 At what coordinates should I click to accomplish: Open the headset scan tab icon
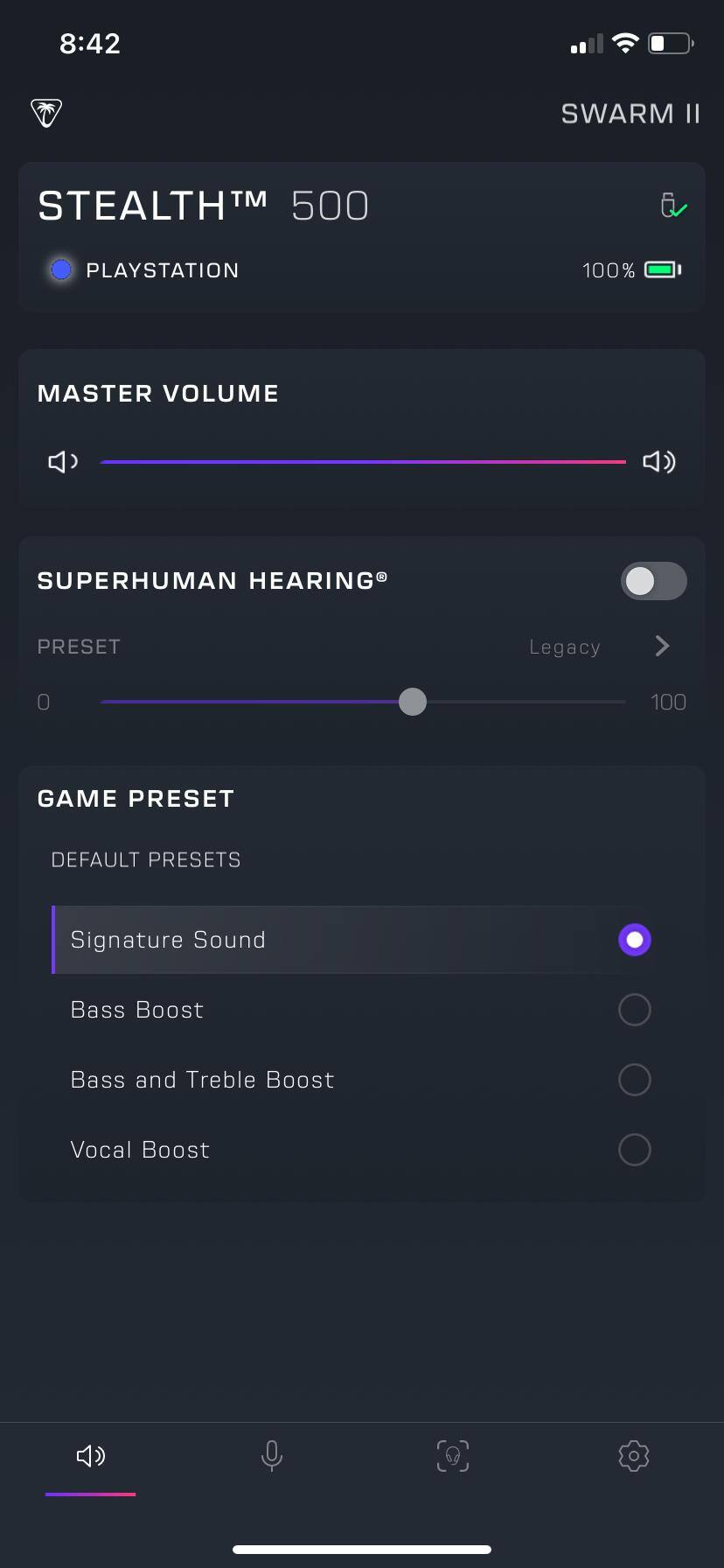tap(452, 1455)
